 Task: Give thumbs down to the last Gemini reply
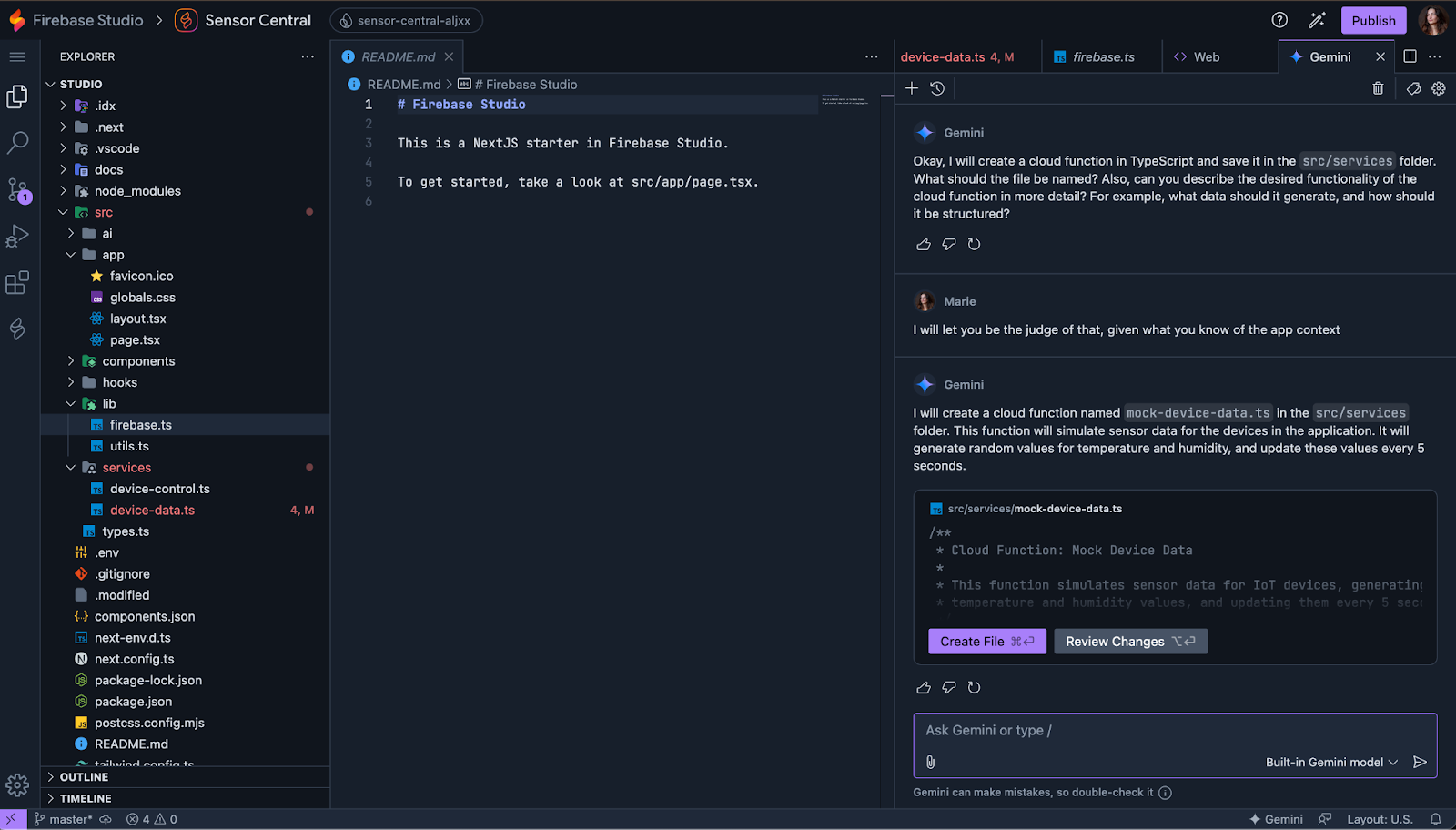(949, 687)
